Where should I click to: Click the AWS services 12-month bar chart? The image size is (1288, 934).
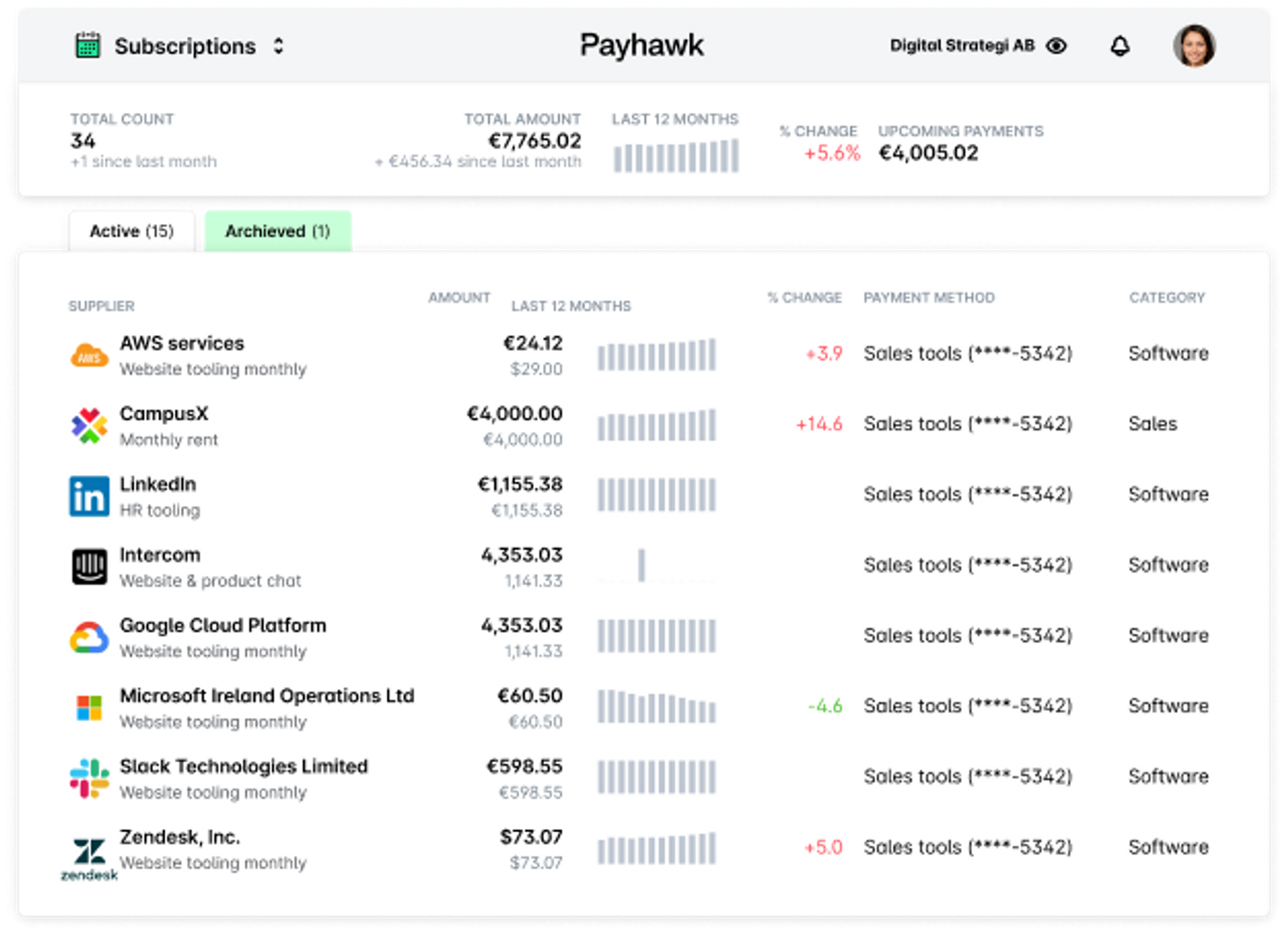pos(657,354)
